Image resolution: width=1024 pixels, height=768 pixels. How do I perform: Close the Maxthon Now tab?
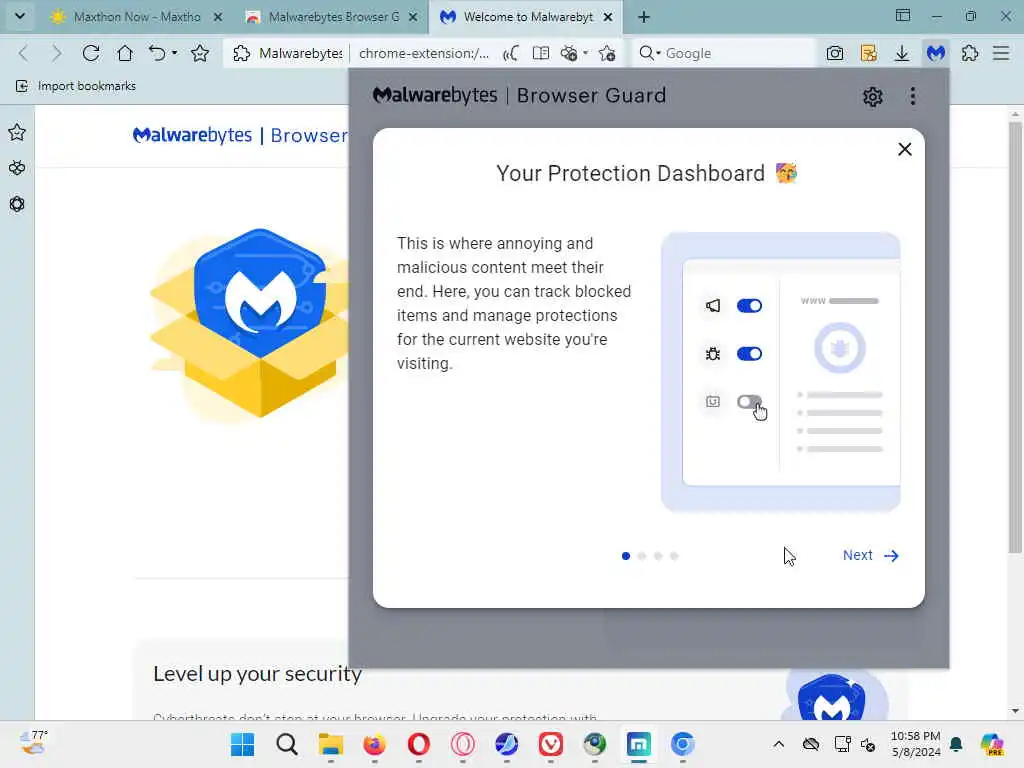point(218,17)
